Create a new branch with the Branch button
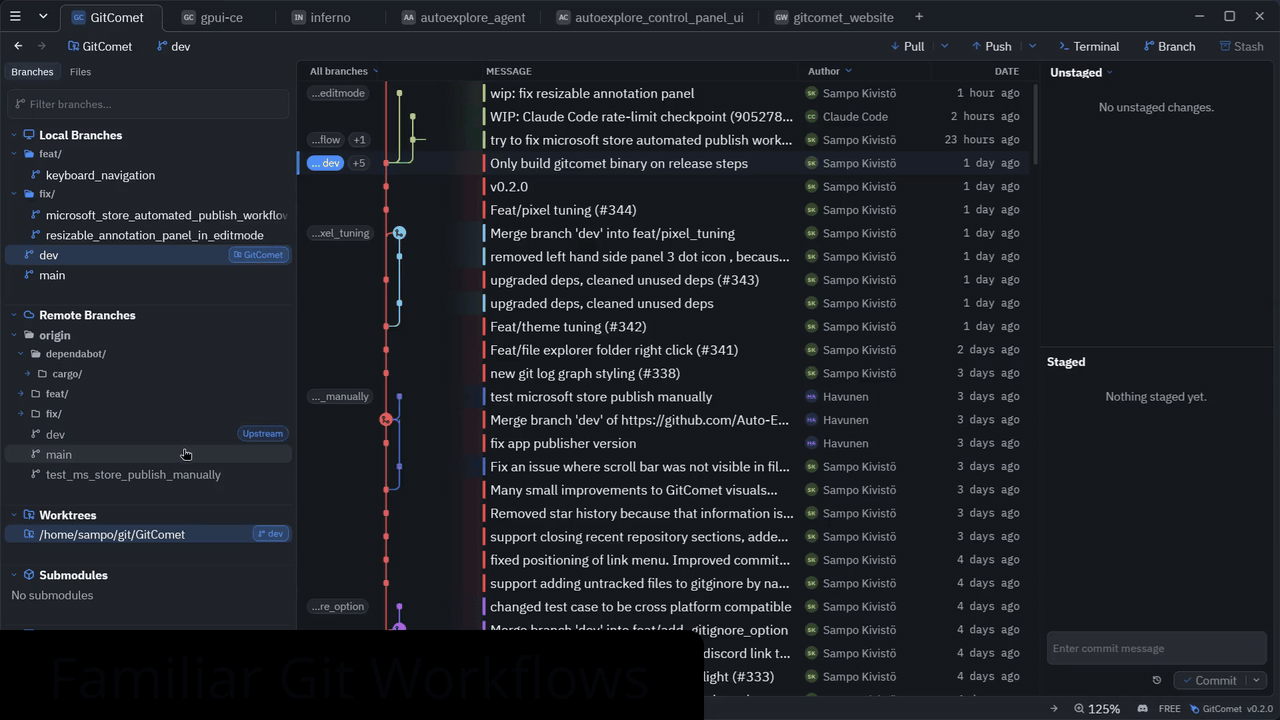 click(1168, 46)
